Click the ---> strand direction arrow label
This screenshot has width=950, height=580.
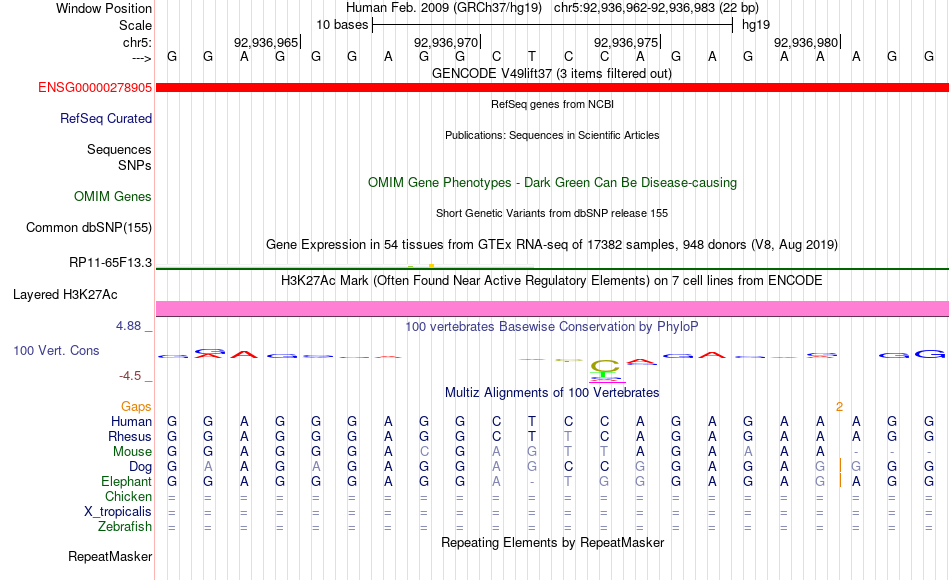[141, 58]
